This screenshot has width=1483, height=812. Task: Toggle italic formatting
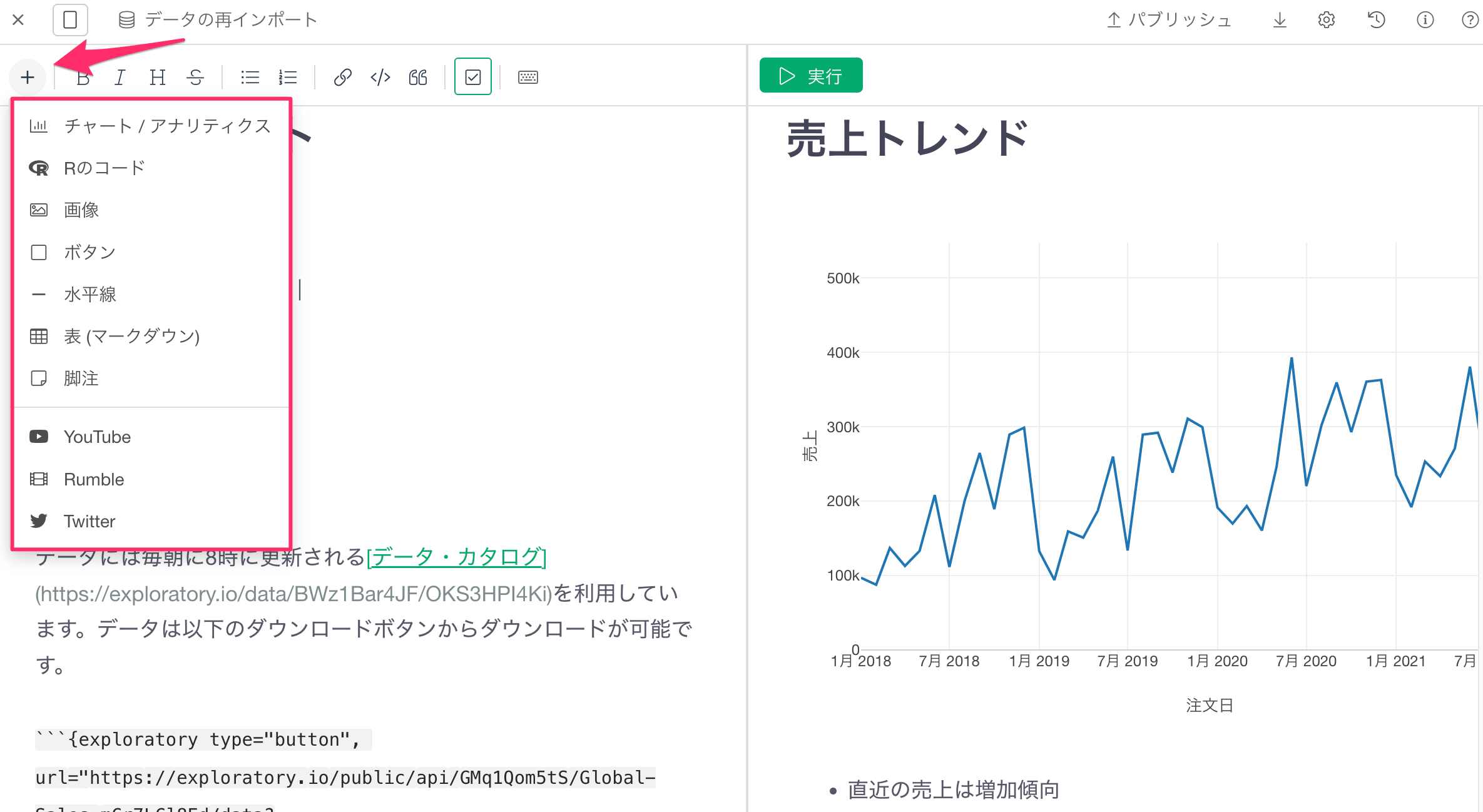[120, 78]
